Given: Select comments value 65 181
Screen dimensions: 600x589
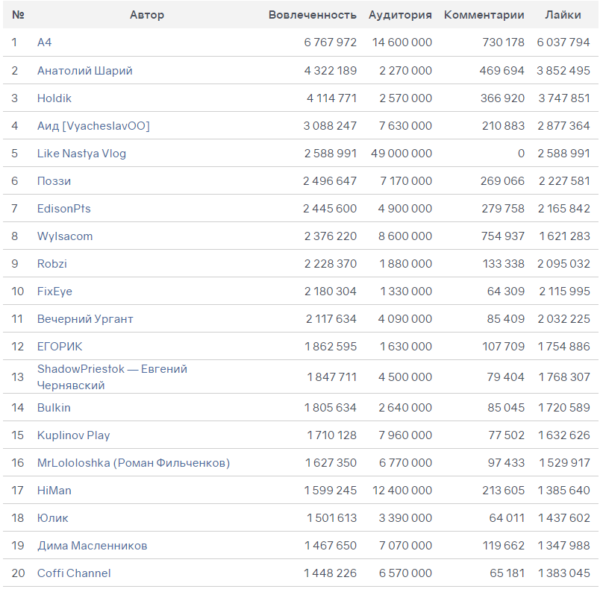Looking at the screenshot, I should pos(507,573).
